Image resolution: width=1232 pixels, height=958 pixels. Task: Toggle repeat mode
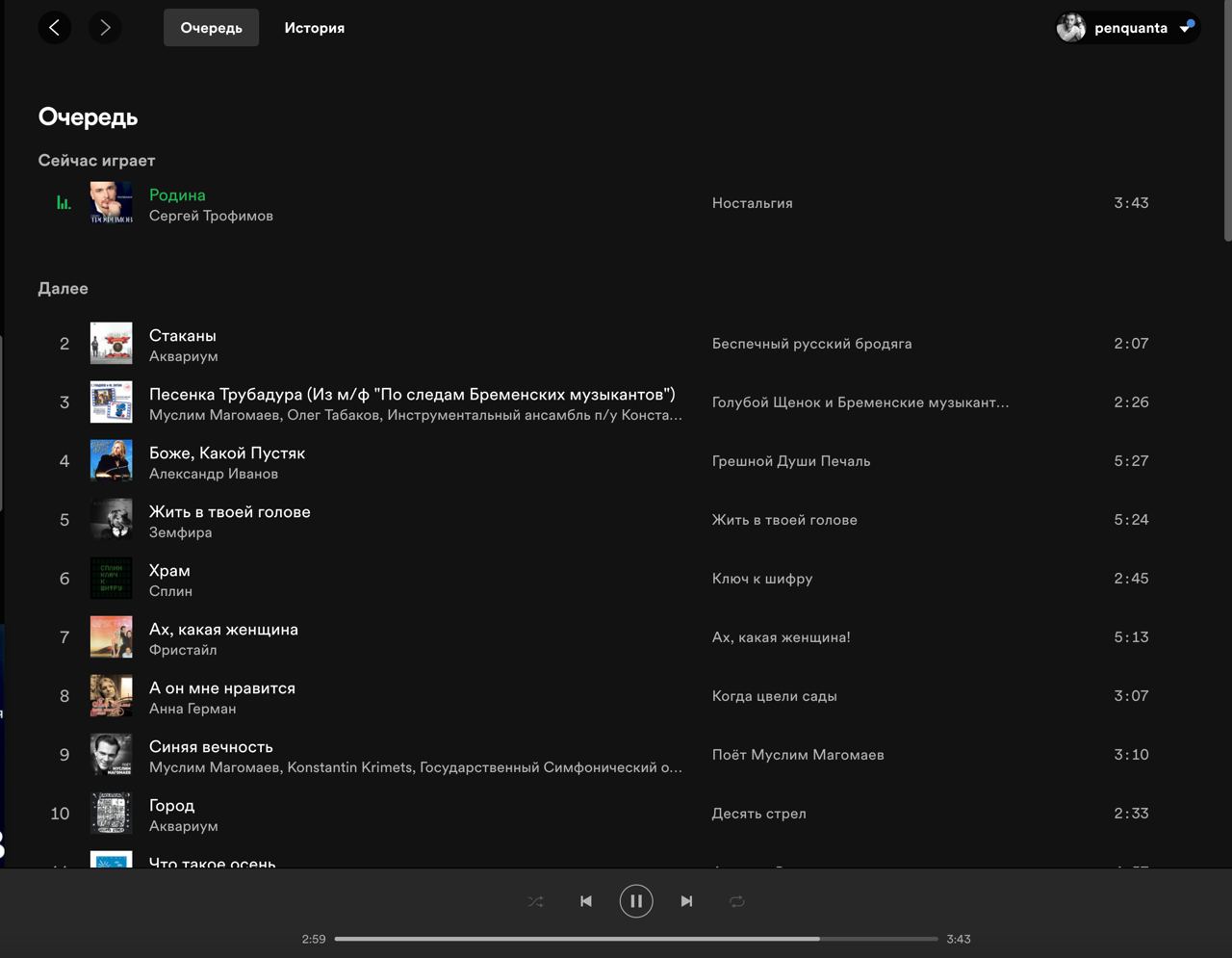click(x=736, y=901)
